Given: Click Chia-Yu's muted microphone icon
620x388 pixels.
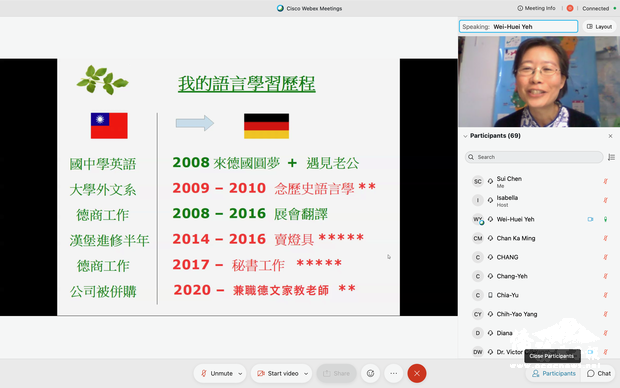Looking at the screenshot, I should coord(605,295).
